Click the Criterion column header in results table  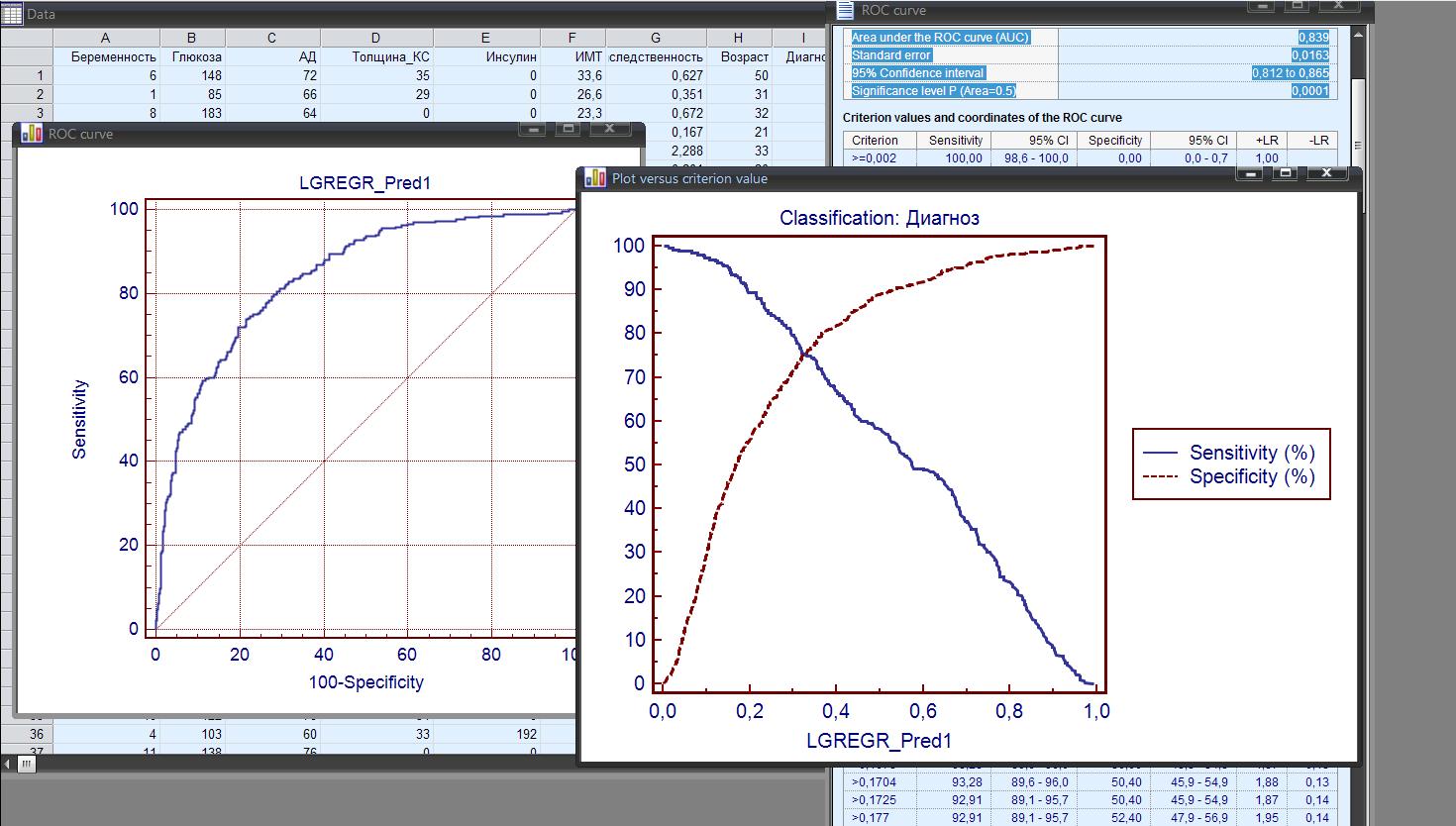click(x=875, y=140)
